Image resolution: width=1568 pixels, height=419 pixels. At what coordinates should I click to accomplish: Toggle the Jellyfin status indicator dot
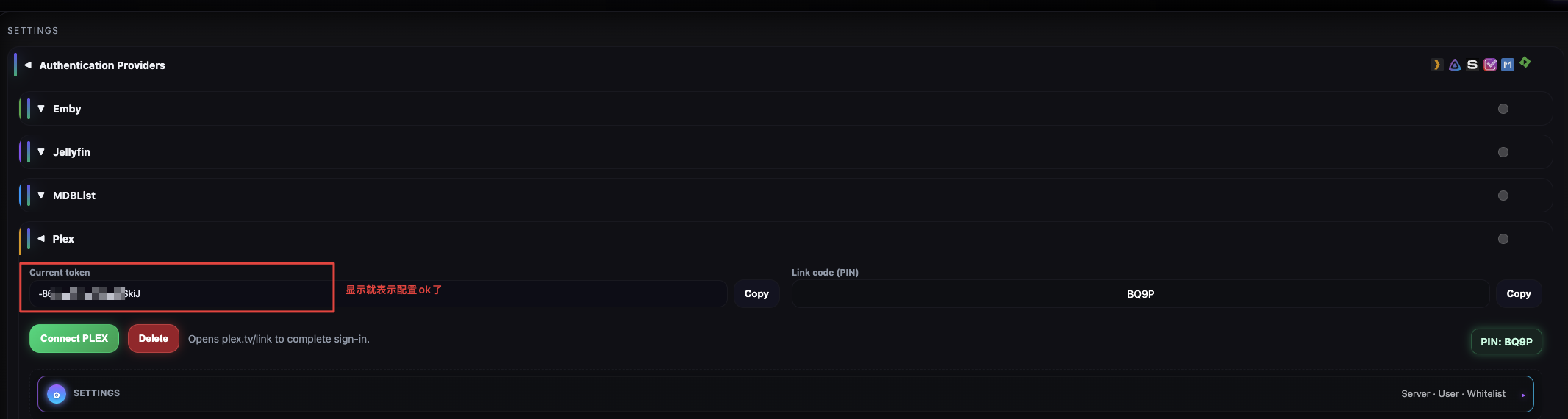coord(1503,152)
